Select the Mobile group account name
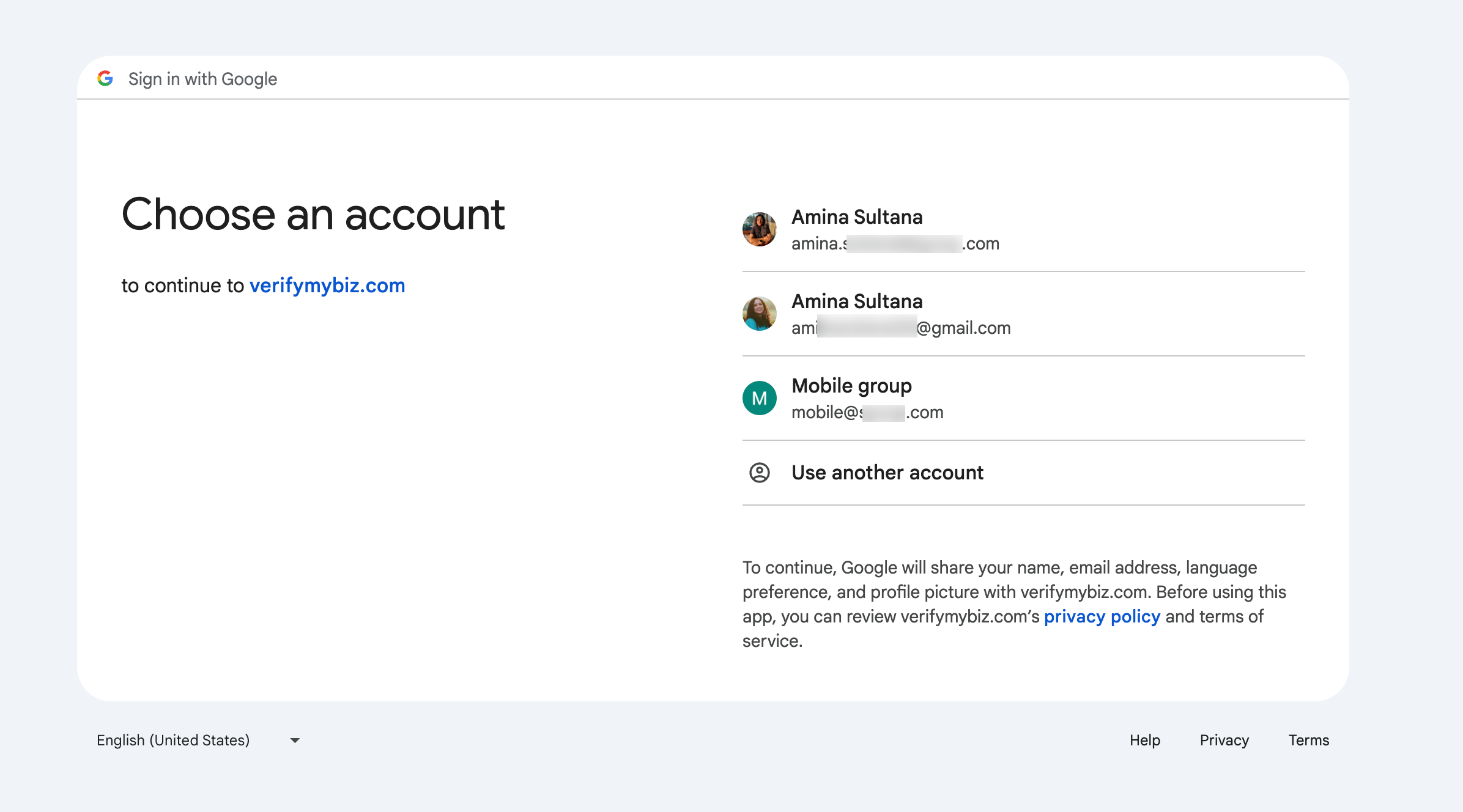 pyautogui.click(x=851, y=386)
